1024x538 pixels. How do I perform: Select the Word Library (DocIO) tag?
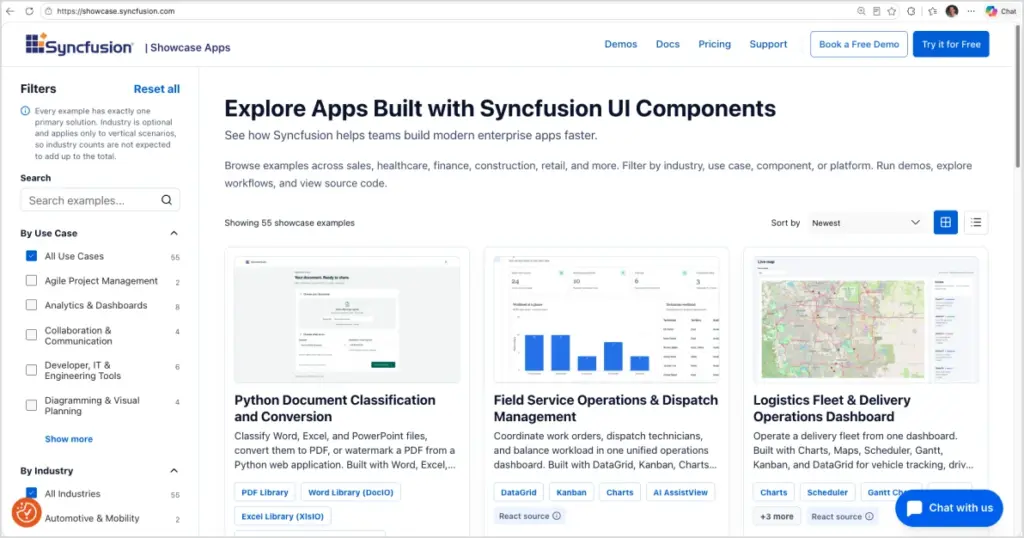tap(351, 492)
